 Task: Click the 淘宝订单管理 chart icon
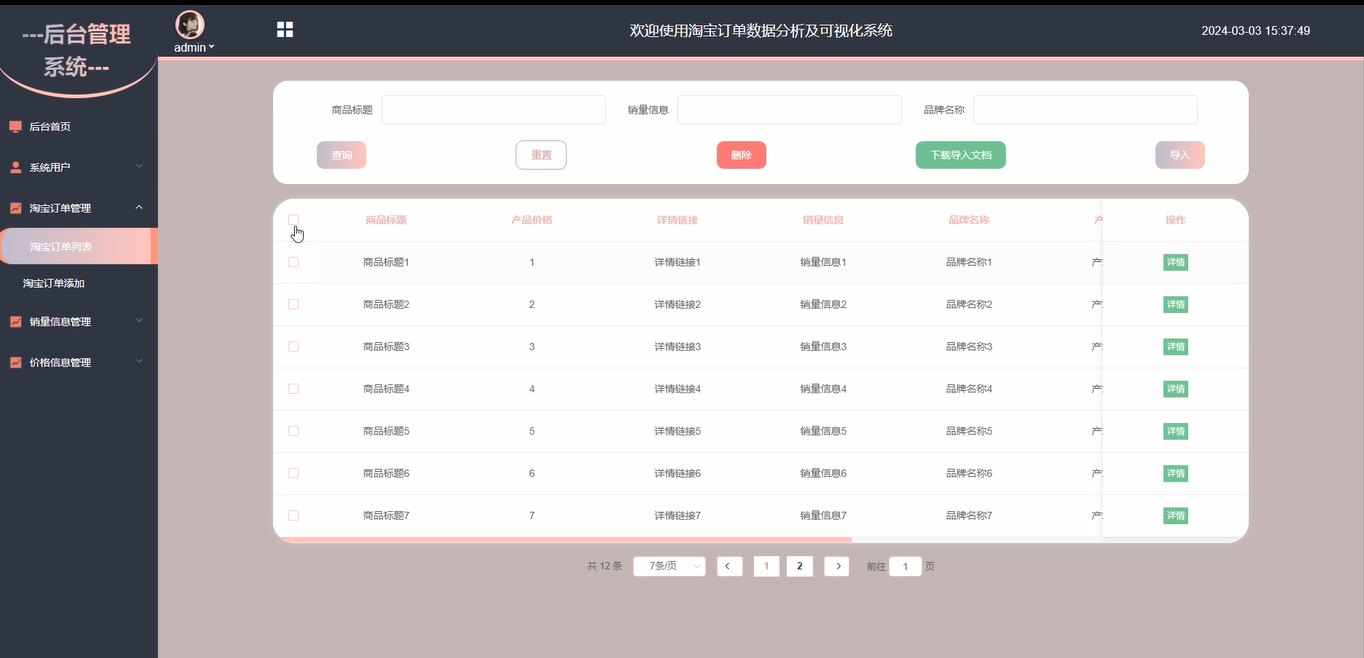click(x=15, y=208)
